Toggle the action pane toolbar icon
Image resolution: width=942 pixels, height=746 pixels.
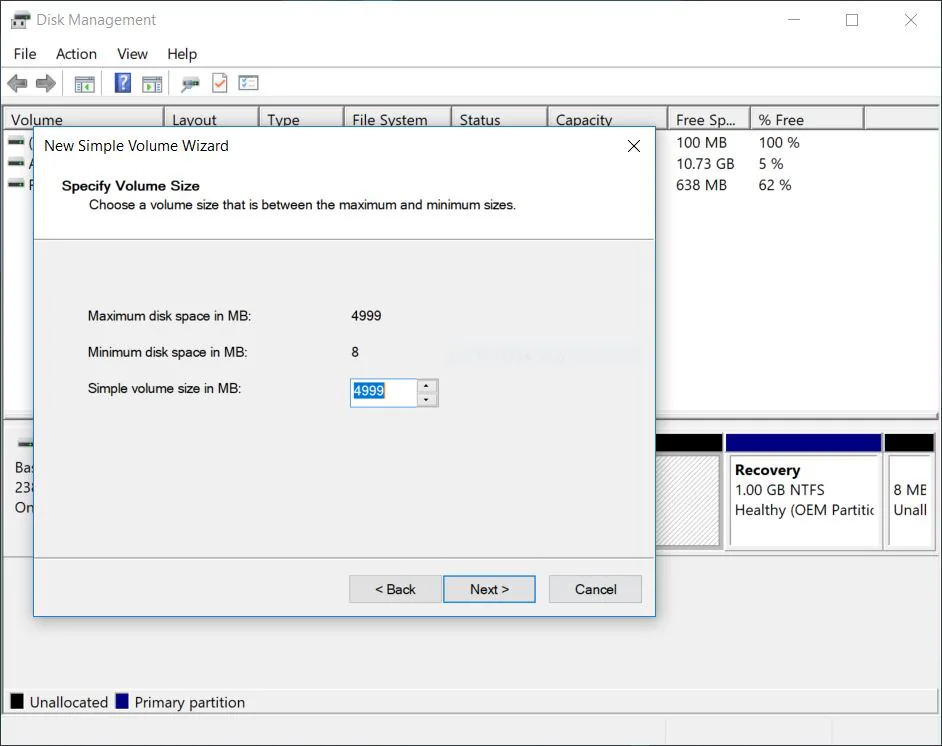[x=152, y=84]
